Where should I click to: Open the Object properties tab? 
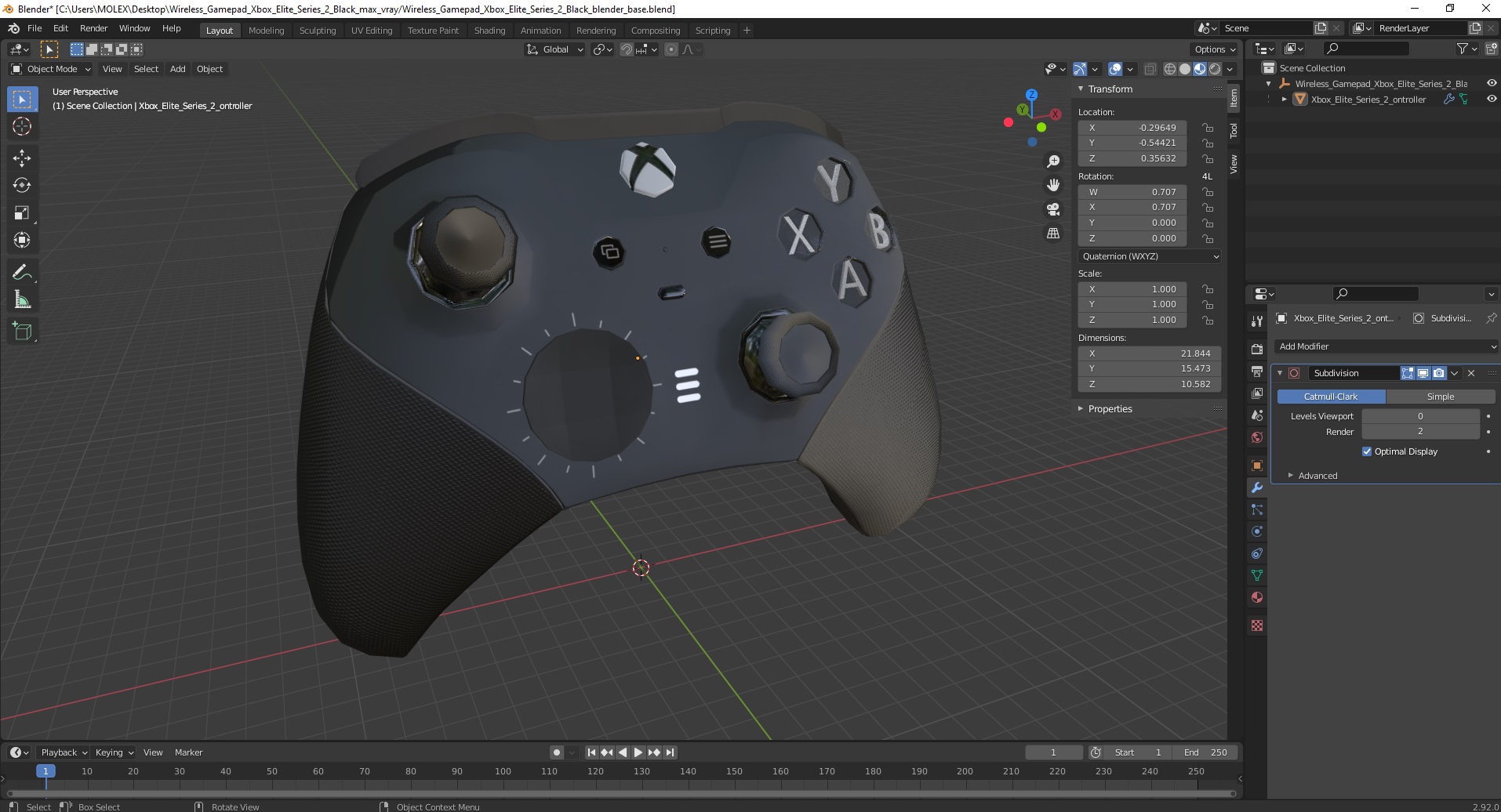(1257, 466)
